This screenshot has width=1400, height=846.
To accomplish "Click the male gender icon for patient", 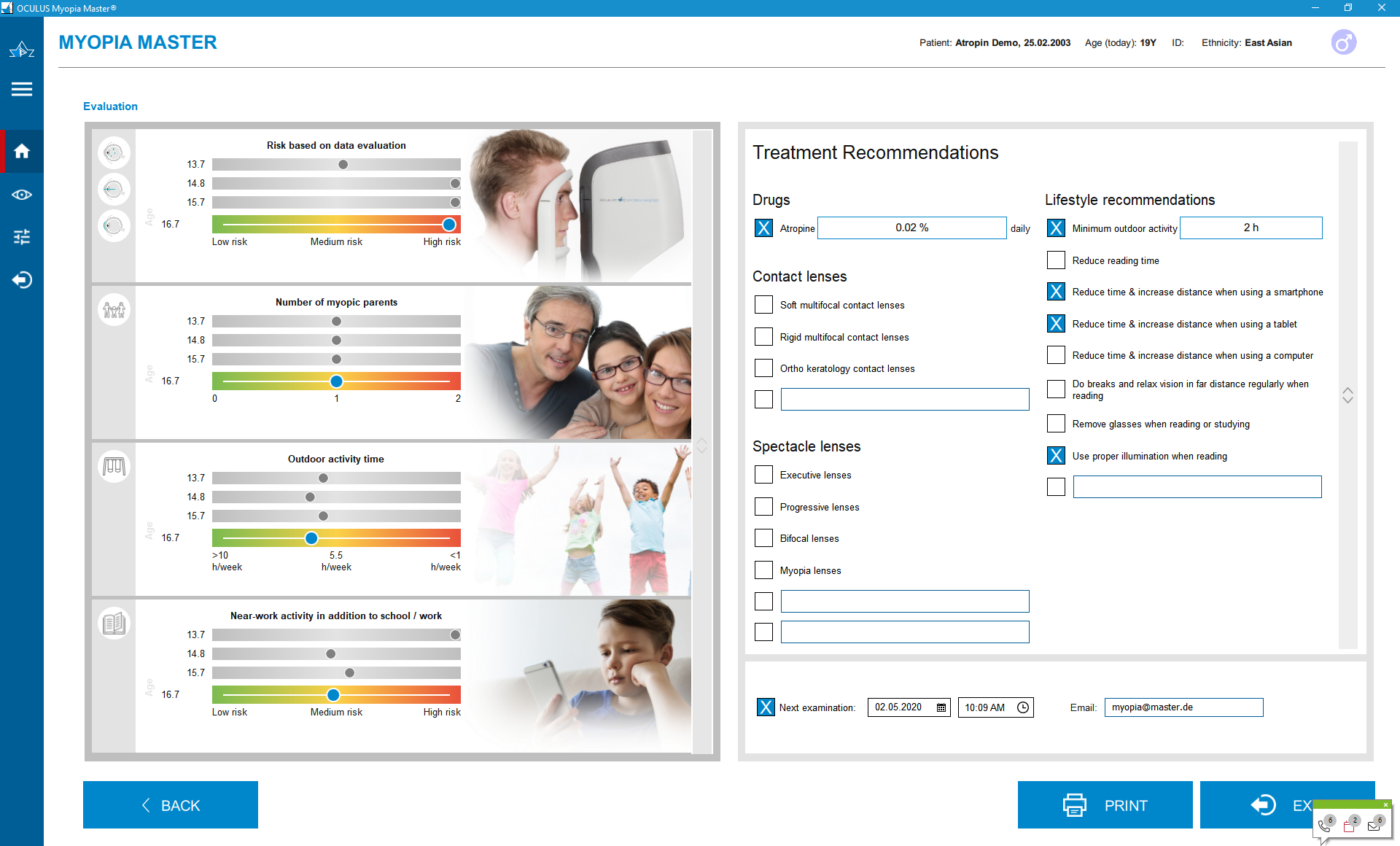I will [x=1343, y=42].
